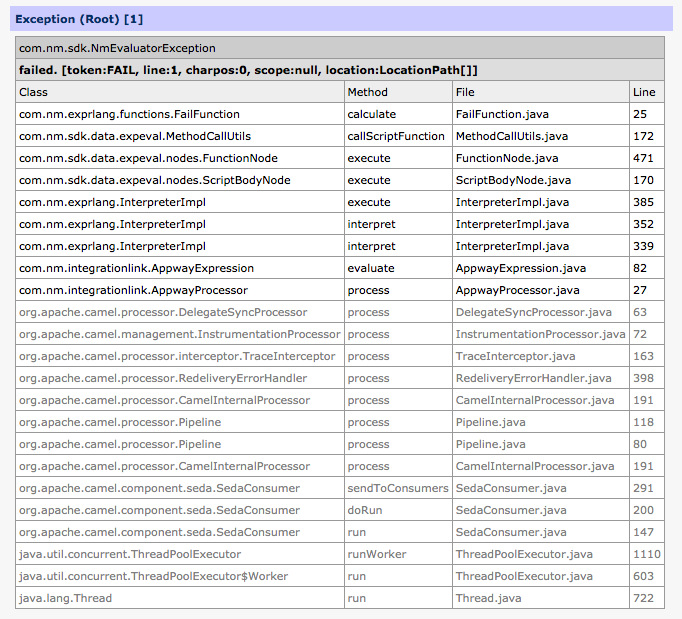Click ScriptBodyNode.java file cell

click(541, 180)
